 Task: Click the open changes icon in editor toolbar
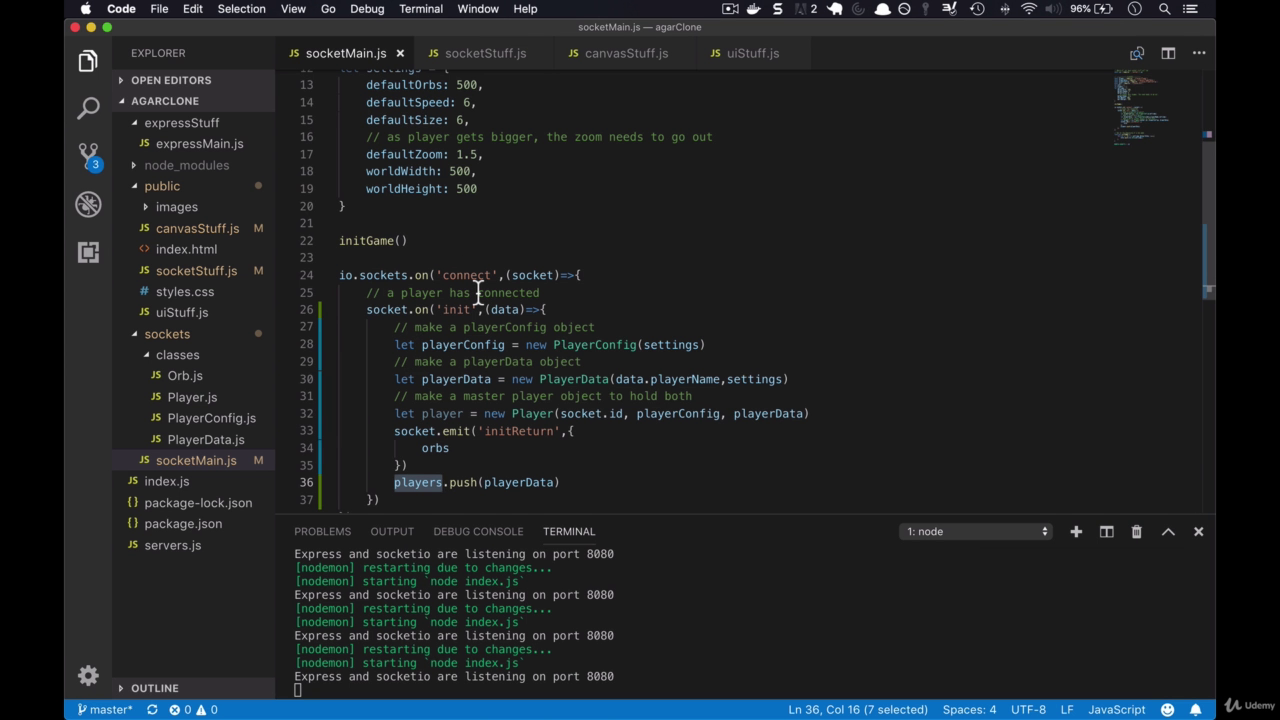click(1137, 53)
